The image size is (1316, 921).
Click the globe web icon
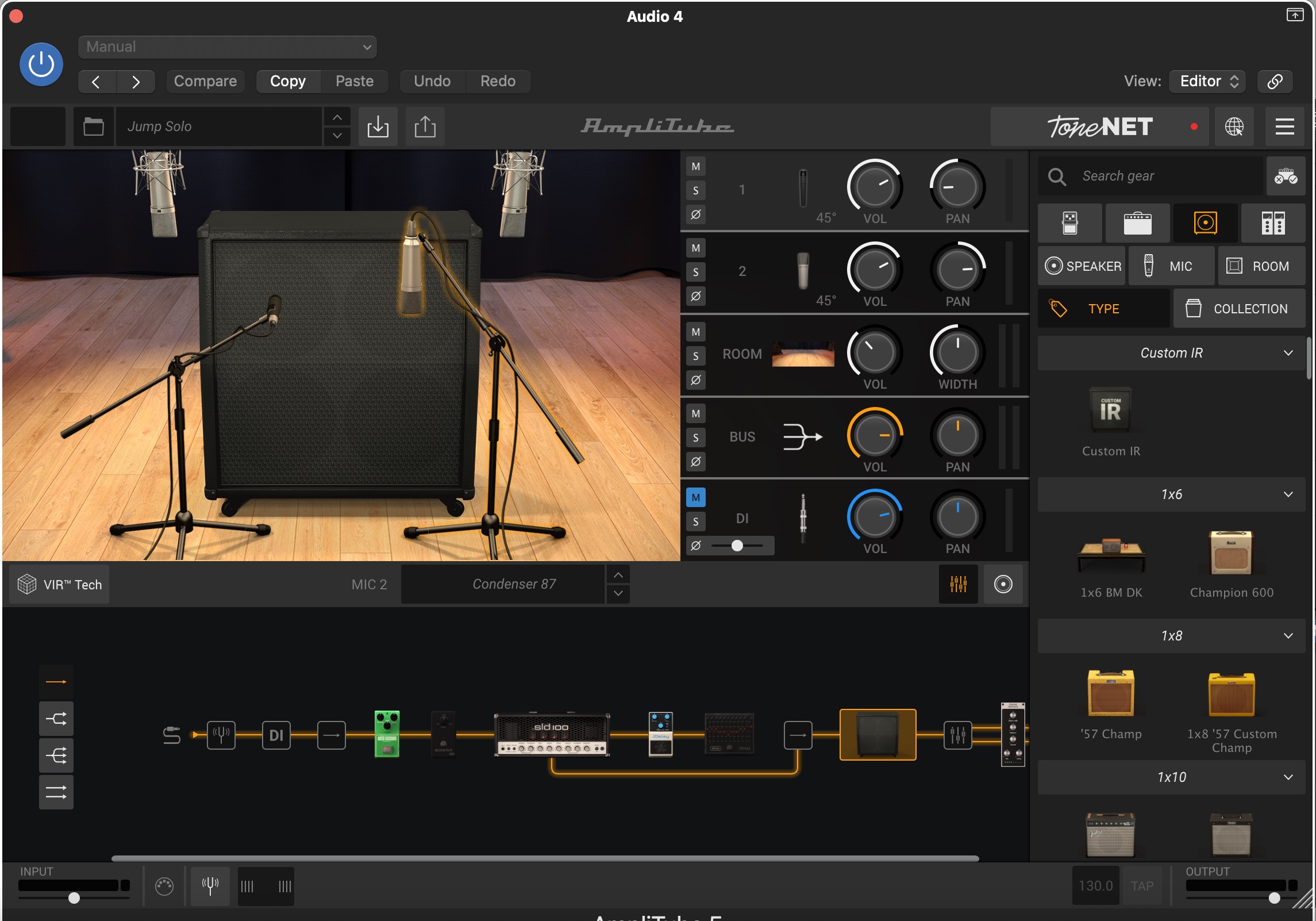(x=1234, y=126)
